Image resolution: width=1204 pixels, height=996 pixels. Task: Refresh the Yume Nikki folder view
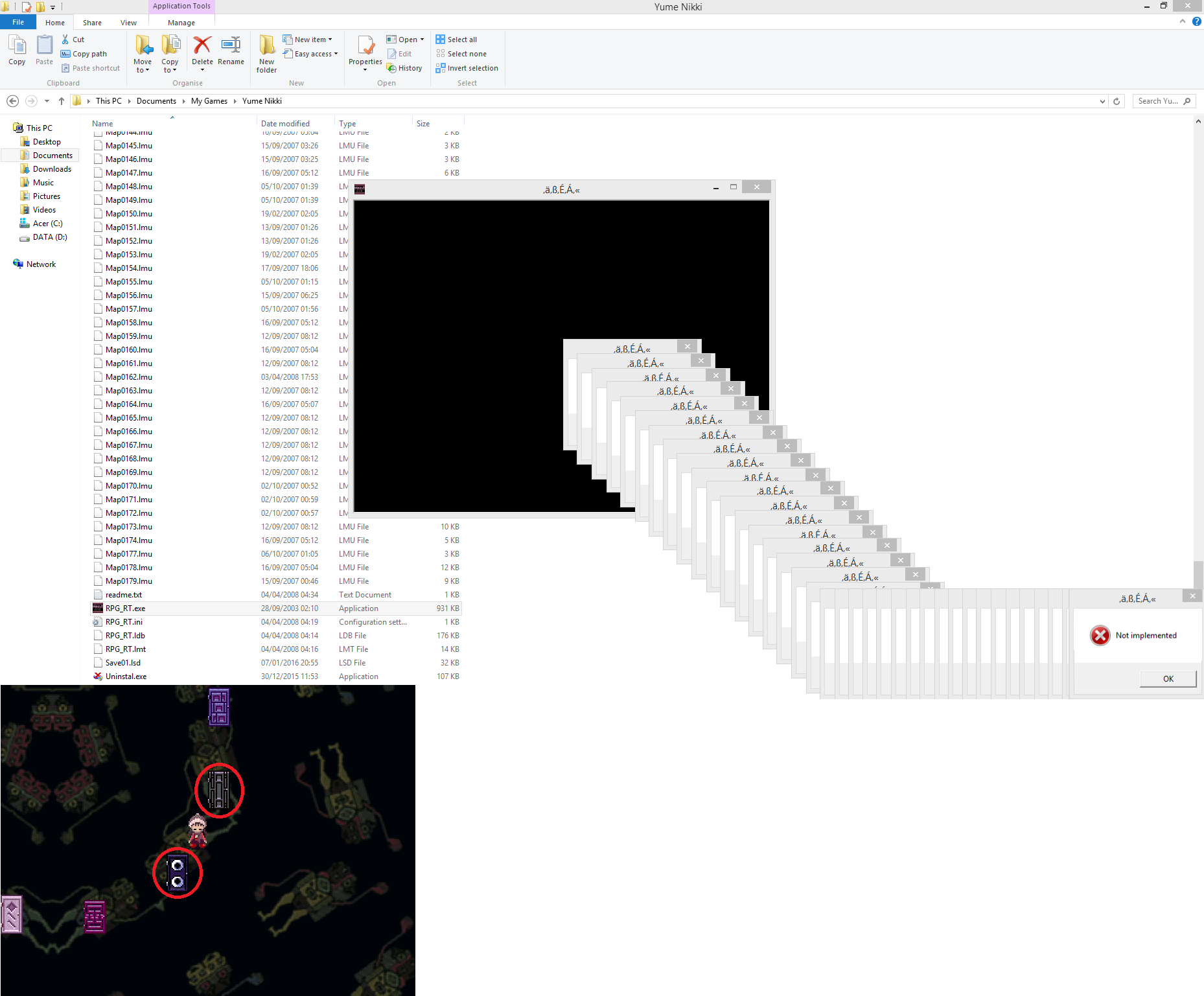pos(1117,101)
